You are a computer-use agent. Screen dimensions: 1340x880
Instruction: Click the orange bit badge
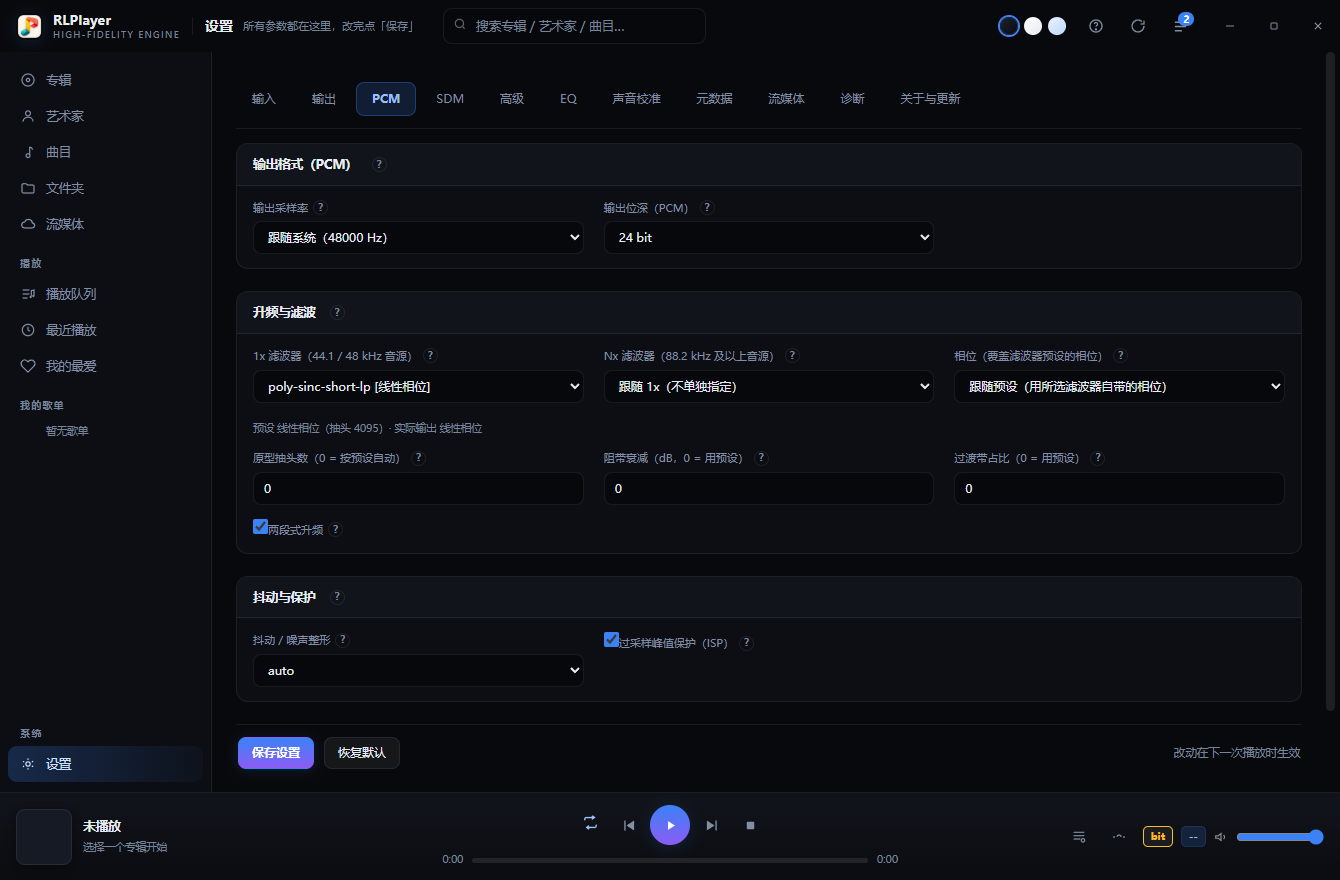click(1158, 836)
